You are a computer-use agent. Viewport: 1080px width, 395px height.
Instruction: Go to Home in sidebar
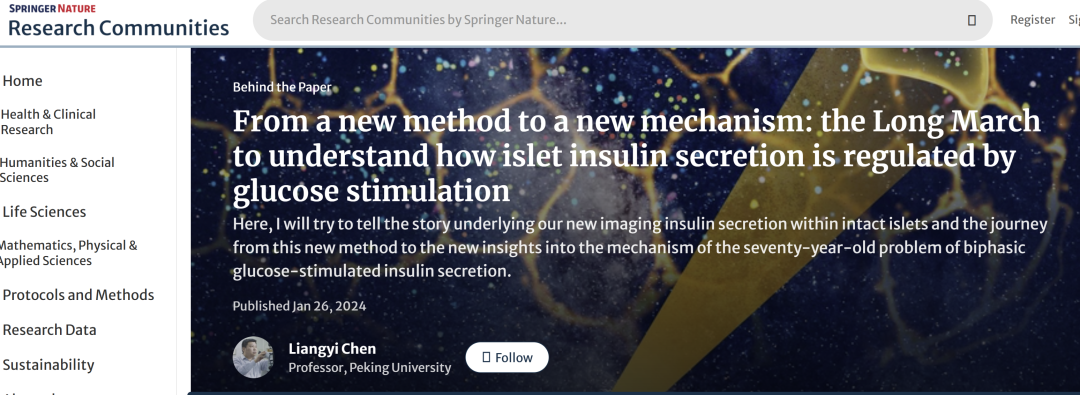point(23,81)
